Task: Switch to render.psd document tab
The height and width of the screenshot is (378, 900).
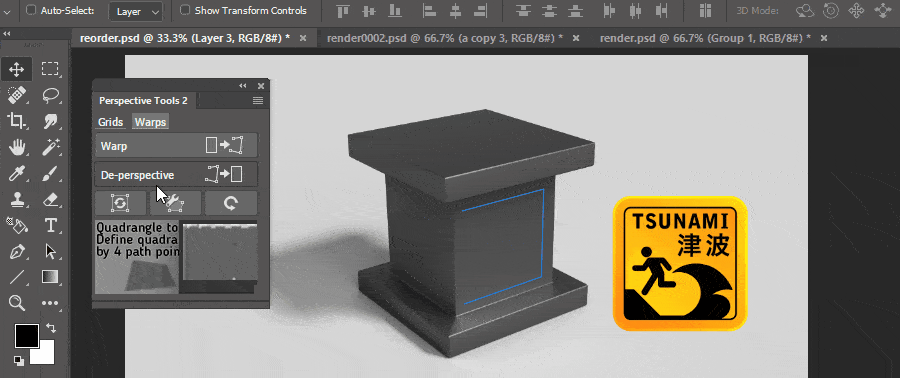Action: [705, 38]
